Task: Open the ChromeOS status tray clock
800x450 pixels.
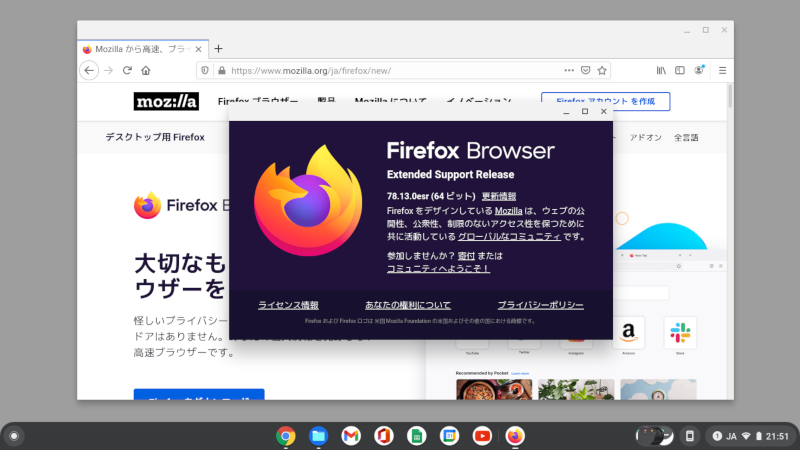Action: (777, 436)
